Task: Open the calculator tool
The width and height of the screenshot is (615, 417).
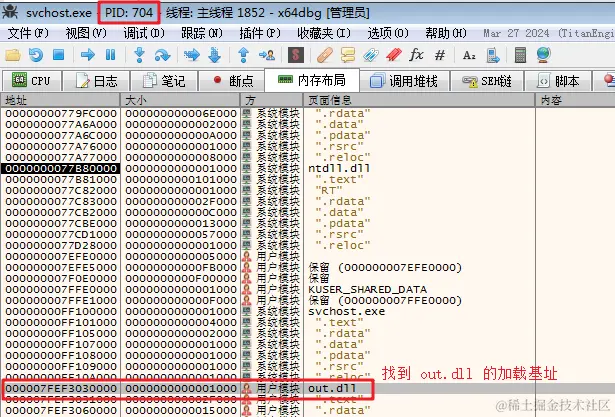Action: point(520,55)
